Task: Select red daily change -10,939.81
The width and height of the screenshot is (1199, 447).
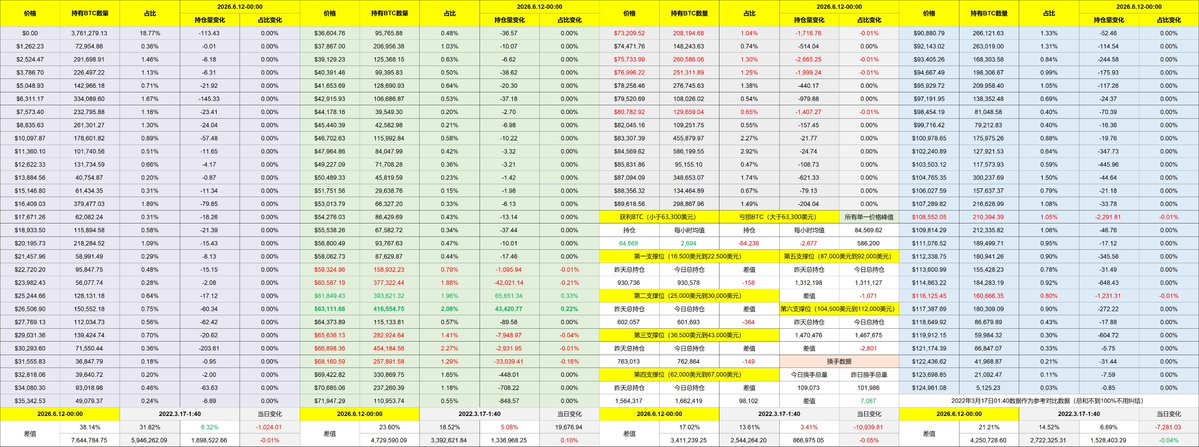Action: coord(869,427)
